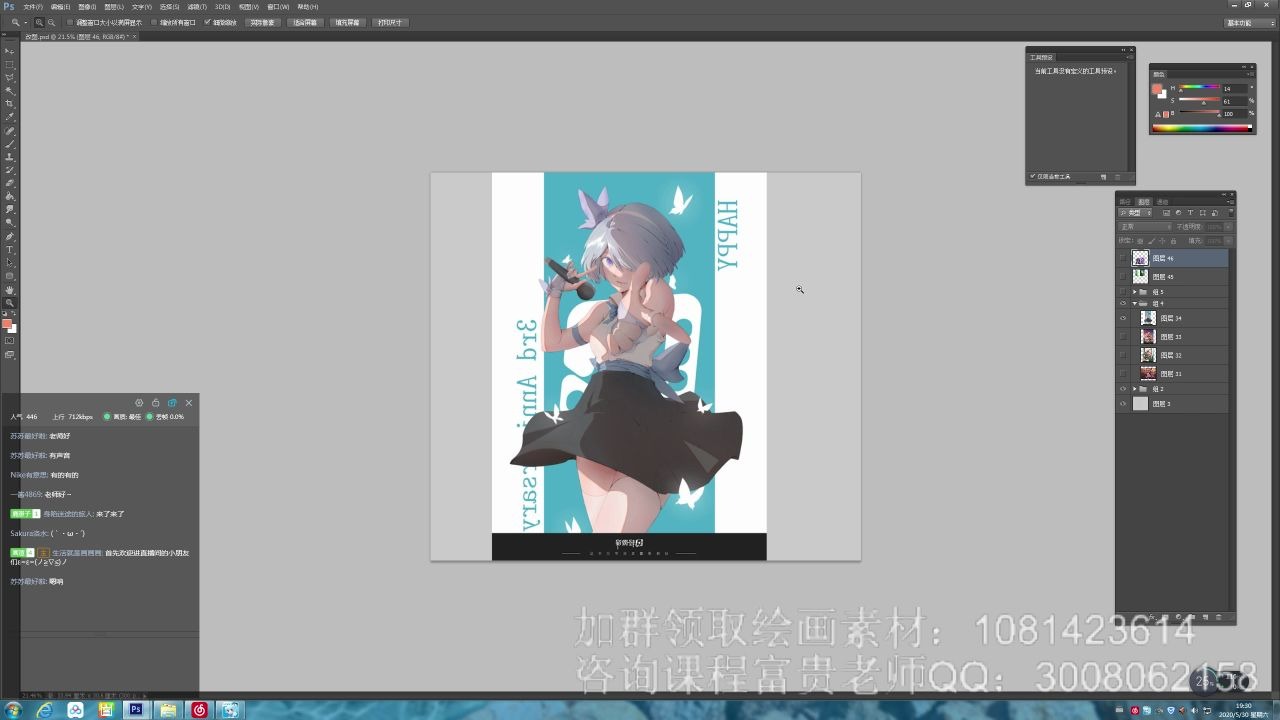
Task: Open settings gear in the live chat overlay
Action: (x=139, y=403)
